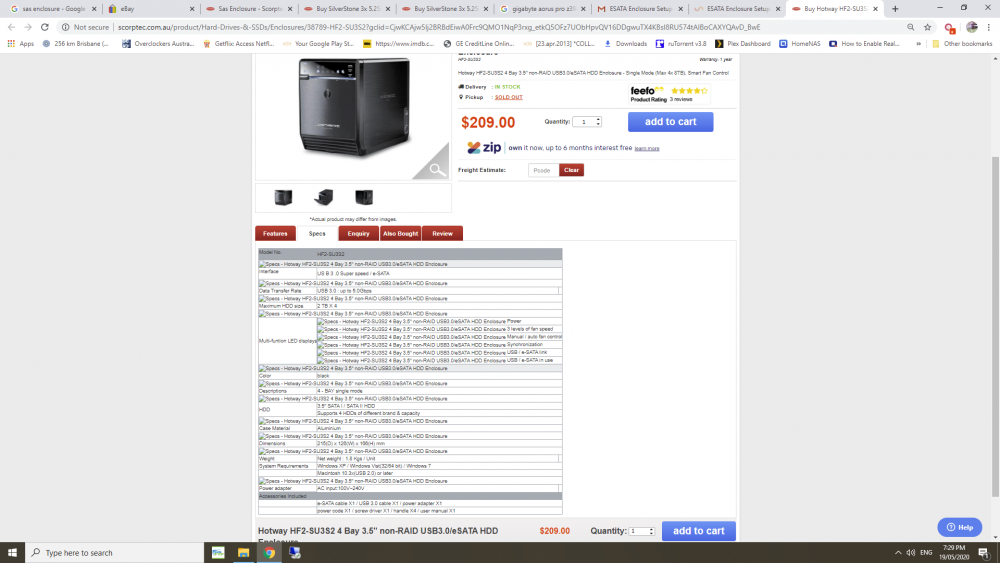Screen dimensions: 1000x563
Task: Select the third product thumbnail
Action: (x=364, y=197)
